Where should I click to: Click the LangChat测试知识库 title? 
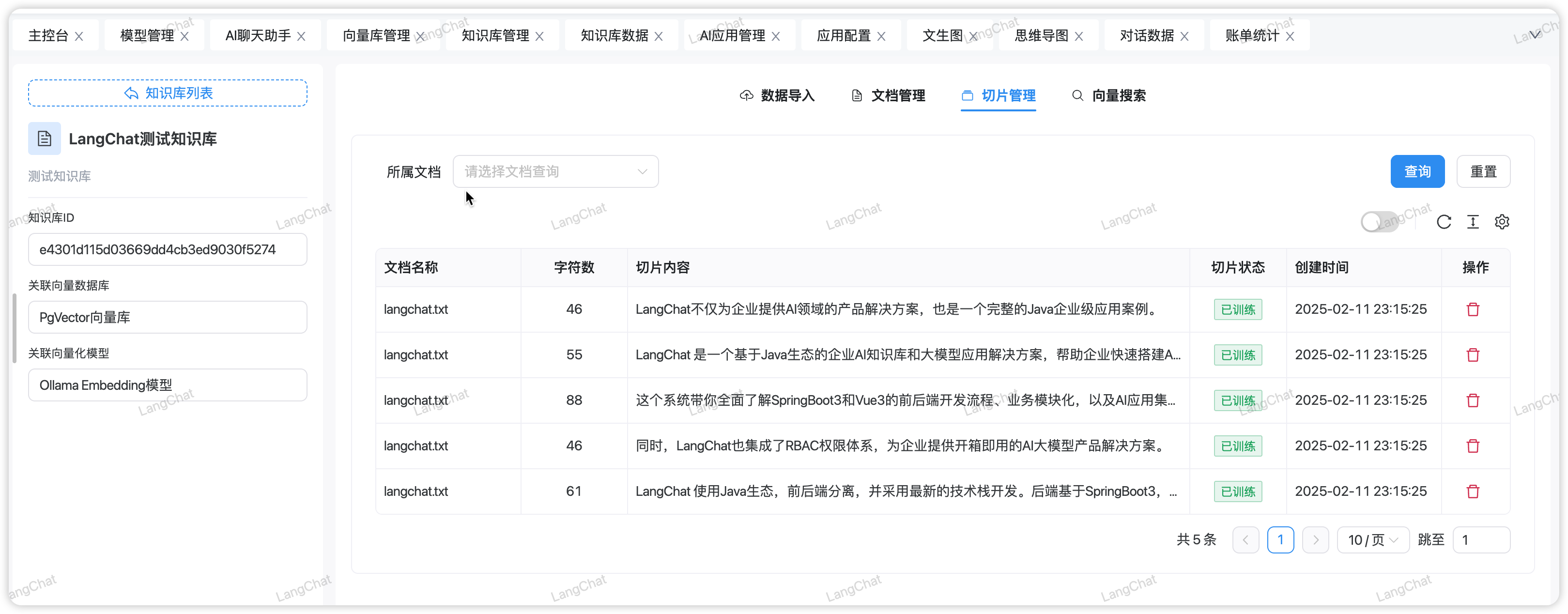pos(142,139)
